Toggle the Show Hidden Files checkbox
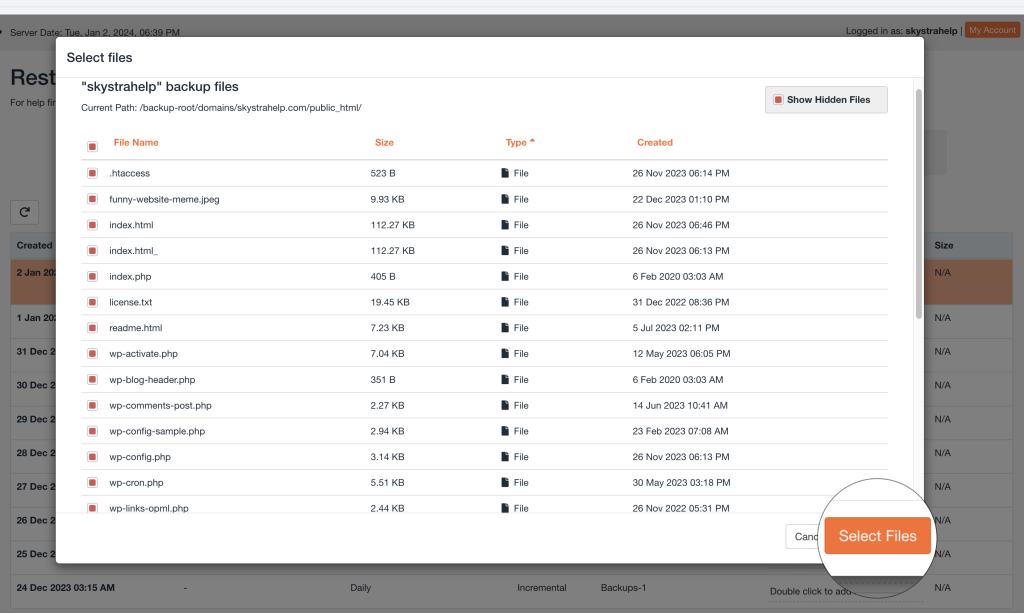Viewport: 1024px width, 613px height. pyautogui.click(x=778, y=100)
